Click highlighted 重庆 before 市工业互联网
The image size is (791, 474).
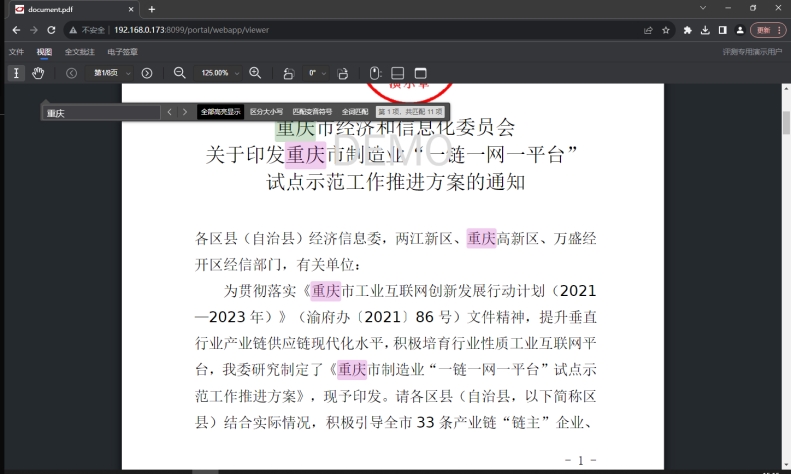(x=325, y=291)
